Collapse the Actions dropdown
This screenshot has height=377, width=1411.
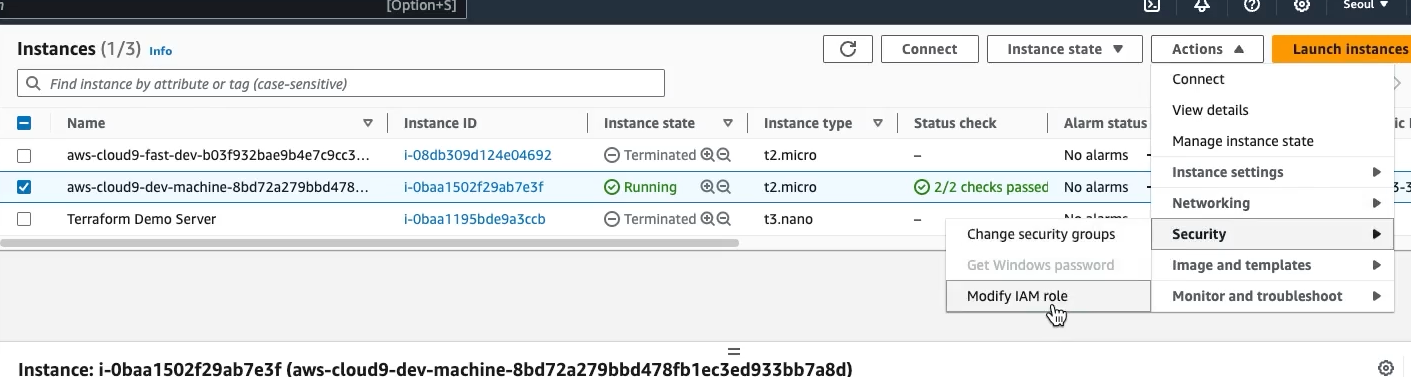click(x=1208, y=49)
